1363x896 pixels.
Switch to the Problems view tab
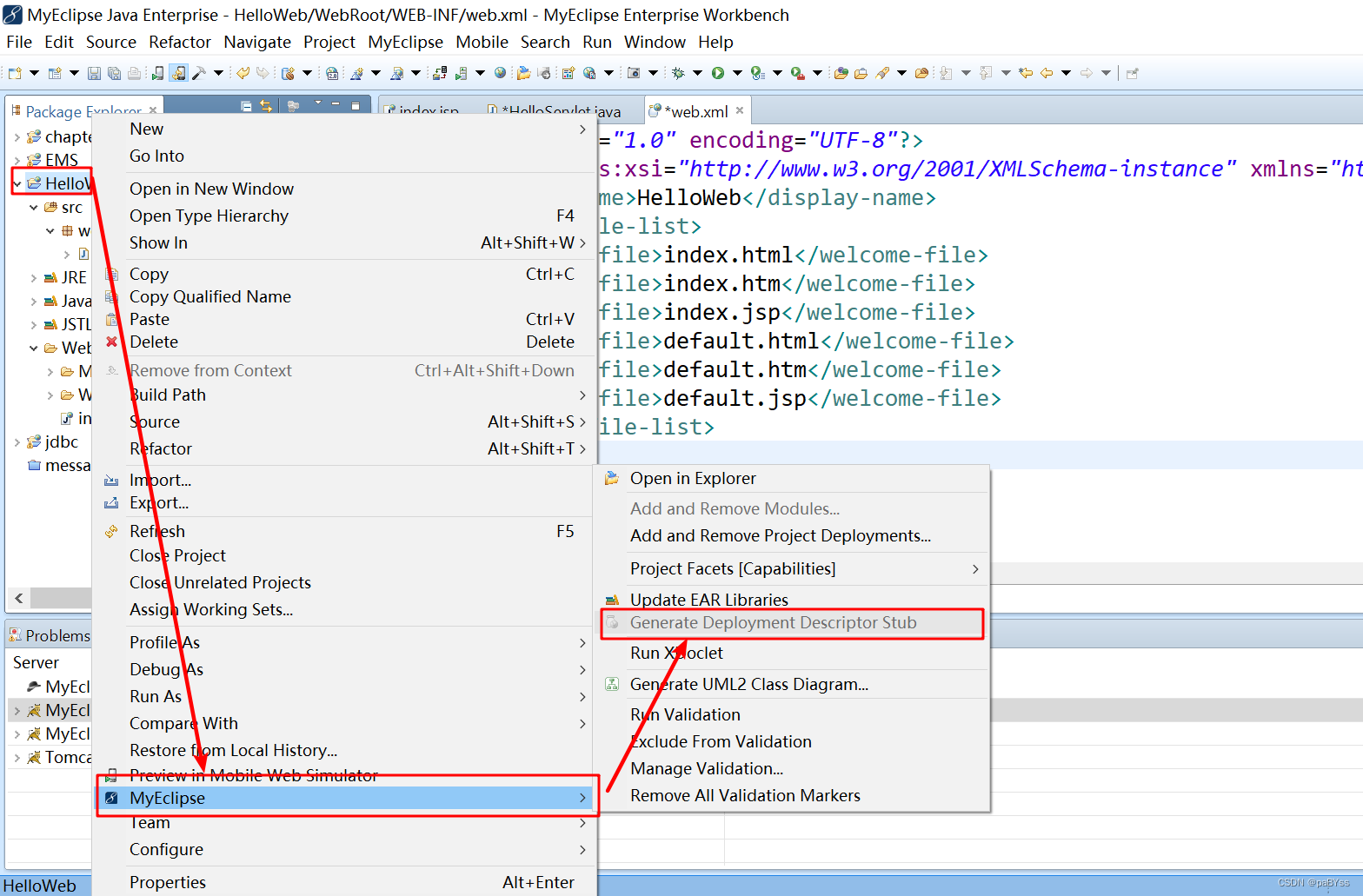50,635
